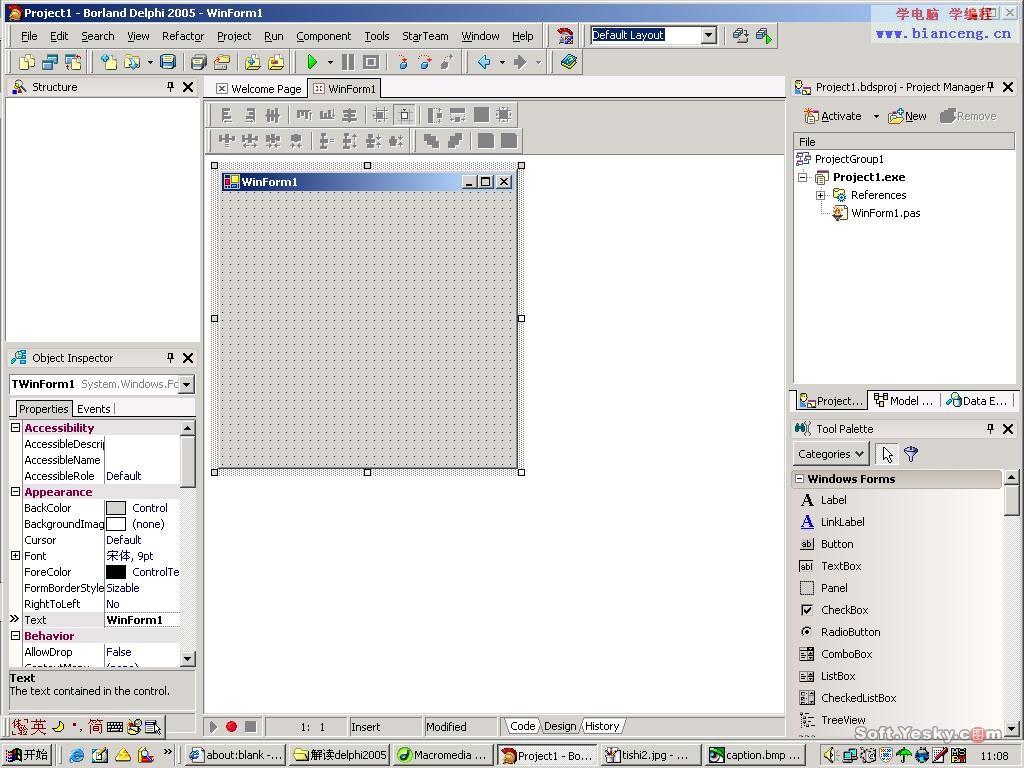This screenshot has height=768, width=1024.
Task: Click the Save Desktop layout icon
Action: tap(741, 35)
